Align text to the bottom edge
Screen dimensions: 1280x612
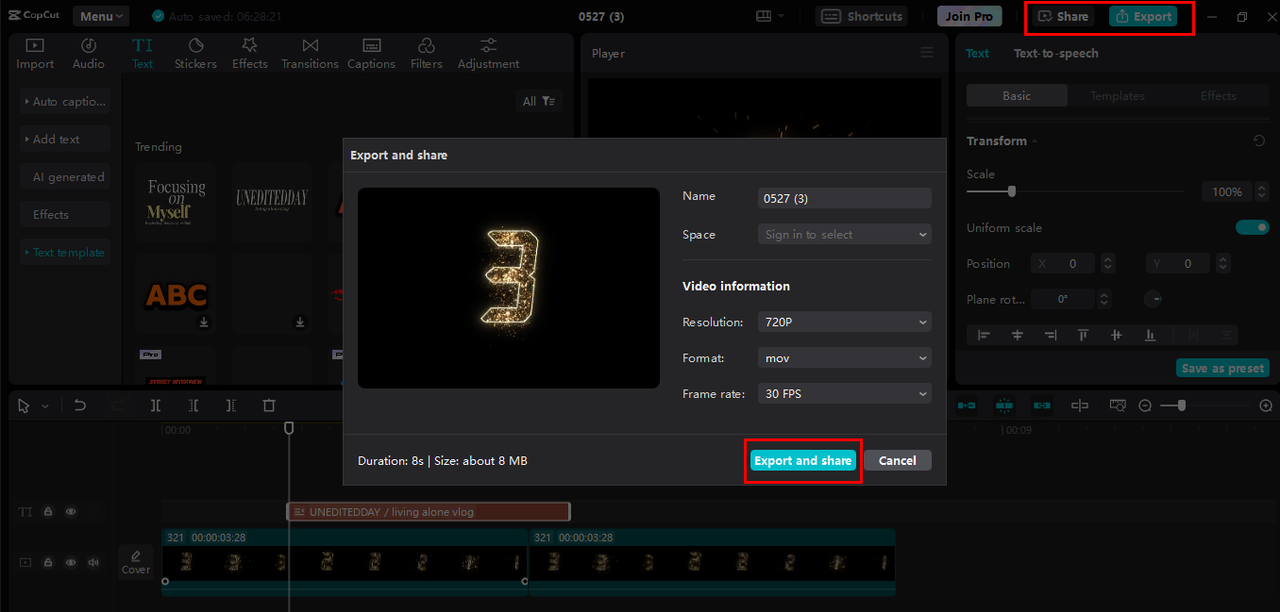click(1150, 335)
